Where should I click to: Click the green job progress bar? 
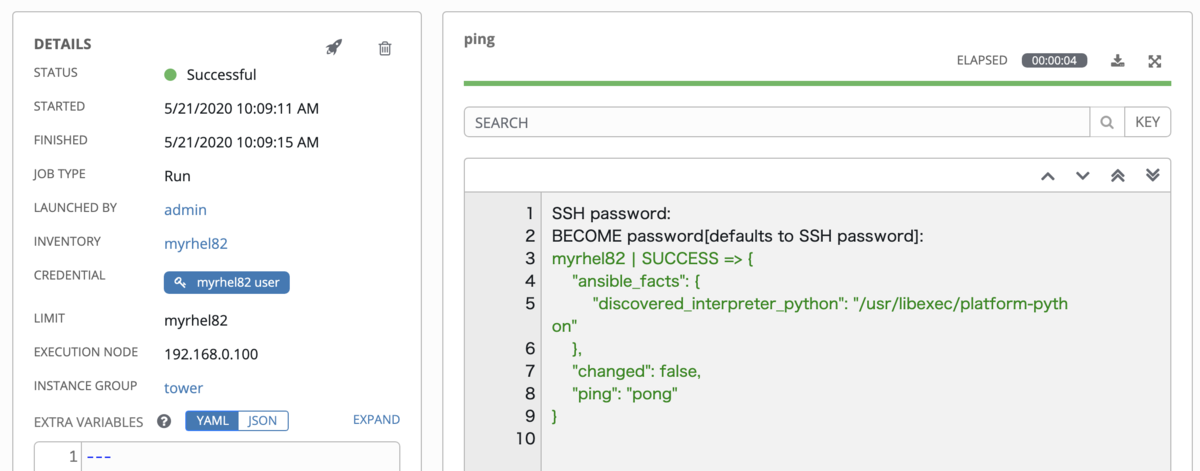[817, 84]
